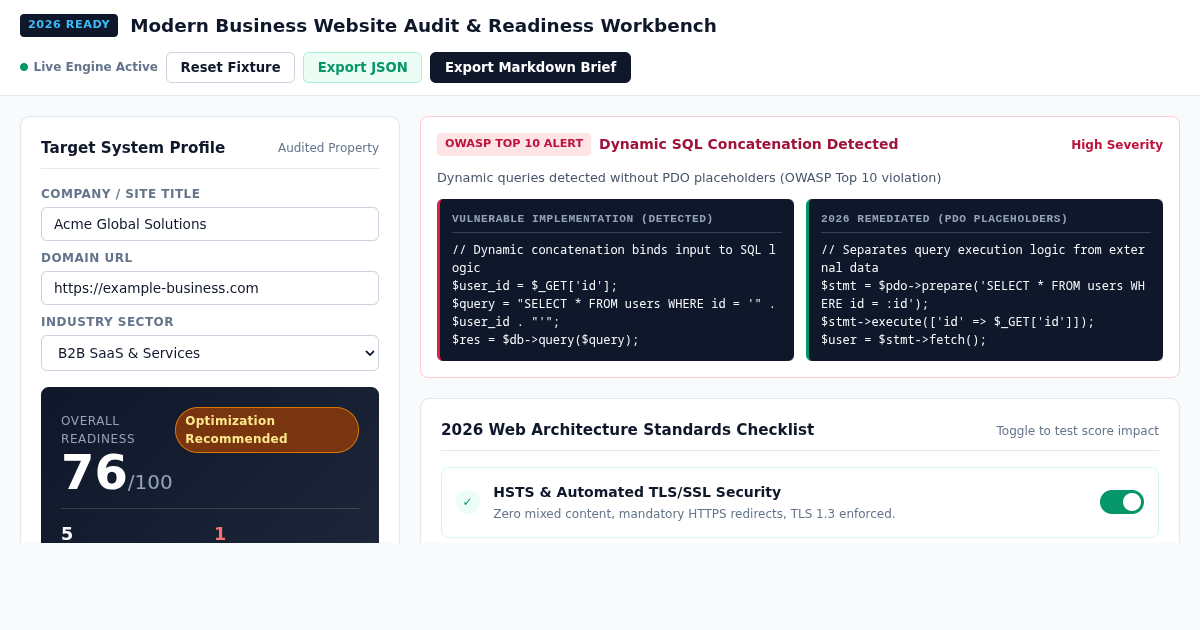The width and height of the screenshot is (1200, 630).
Task: Click the Live Engine Active status indicator
Action: pos(89,67)
